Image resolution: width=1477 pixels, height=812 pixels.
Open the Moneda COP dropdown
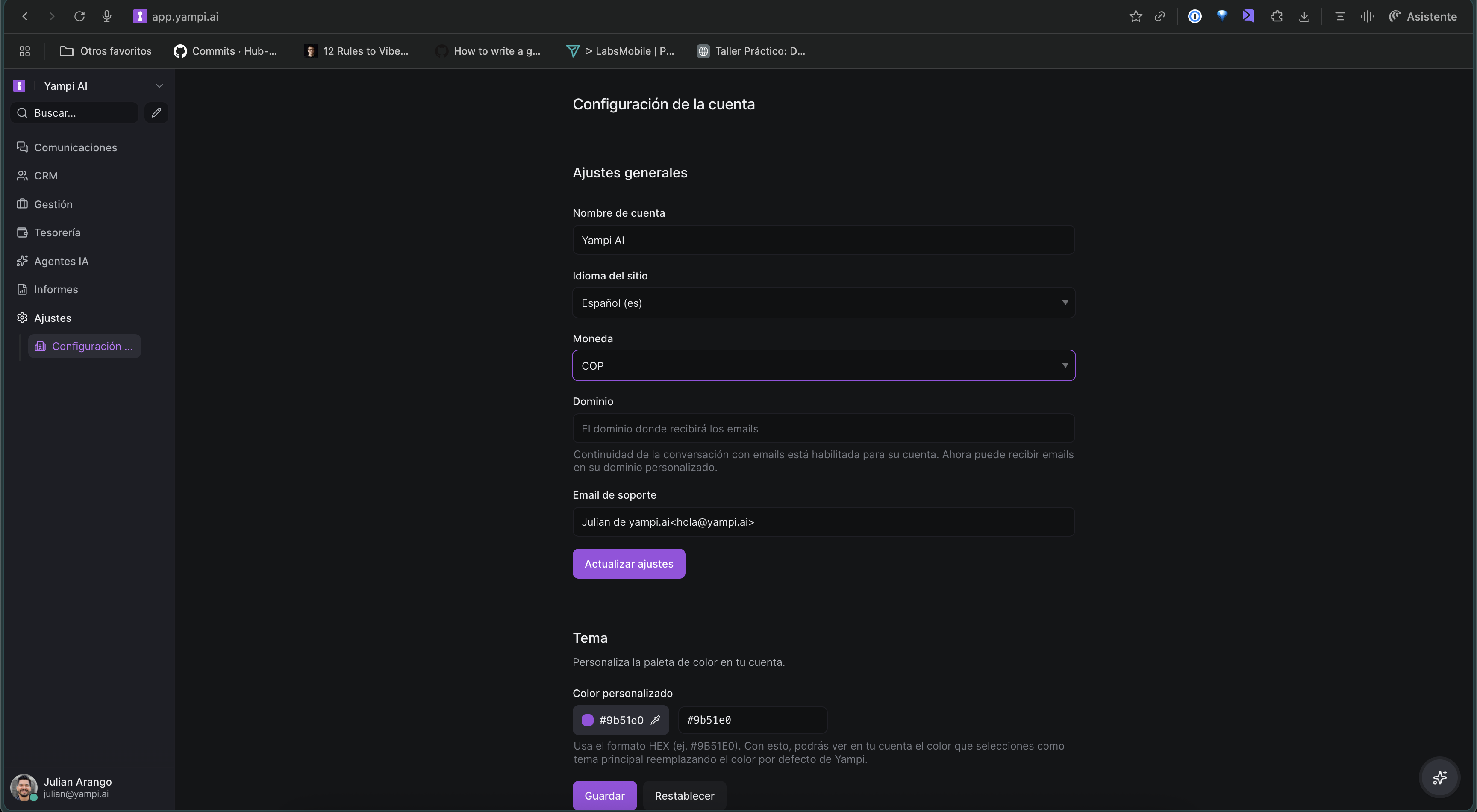tap(824, 366)
